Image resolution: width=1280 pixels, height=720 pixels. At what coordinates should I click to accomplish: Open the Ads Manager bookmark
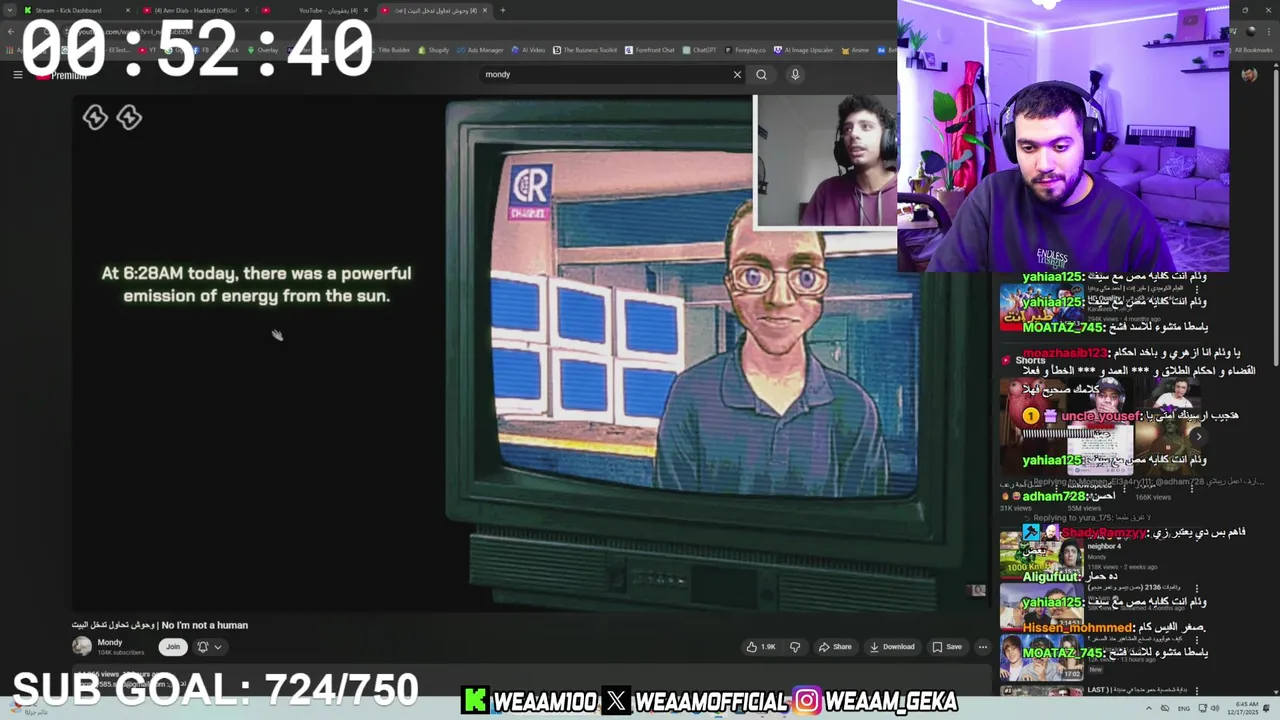(480, 50)
